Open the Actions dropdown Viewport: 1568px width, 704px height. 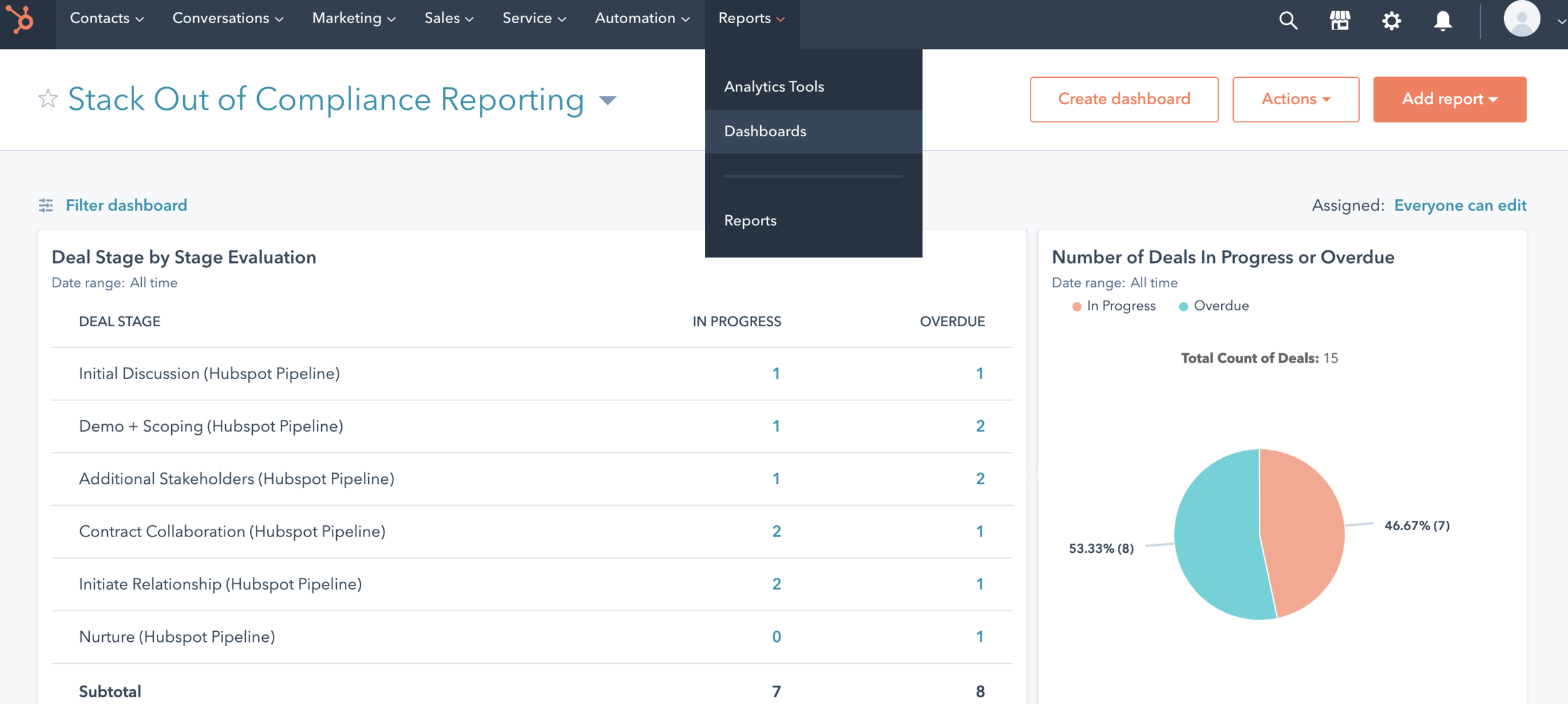(1295, 99)
